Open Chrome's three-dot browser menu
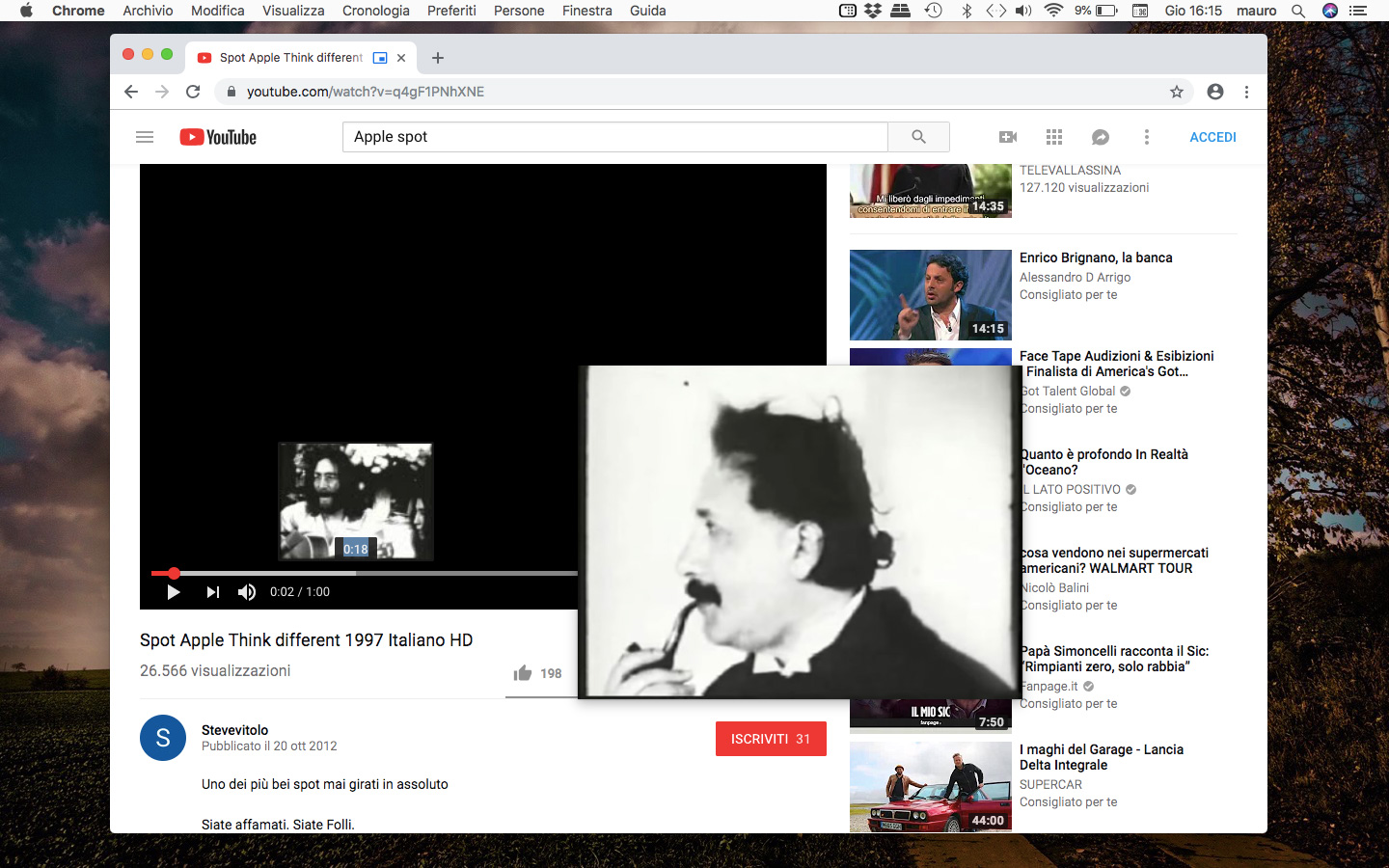The height and width of the screenshot is (868, 1389). coord(1246,92)
